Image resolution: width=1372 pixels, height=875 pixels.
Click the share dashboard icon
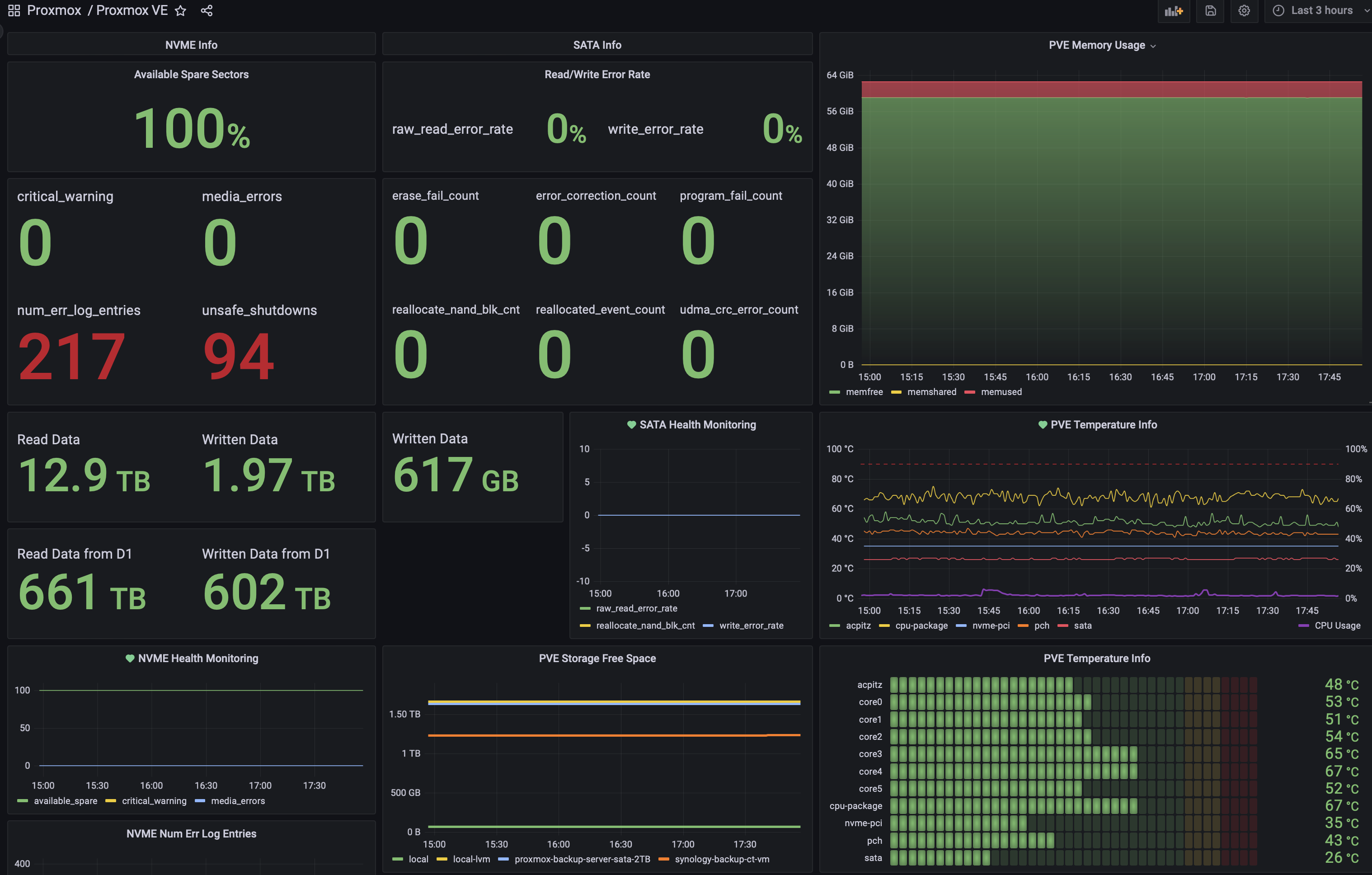207,11
